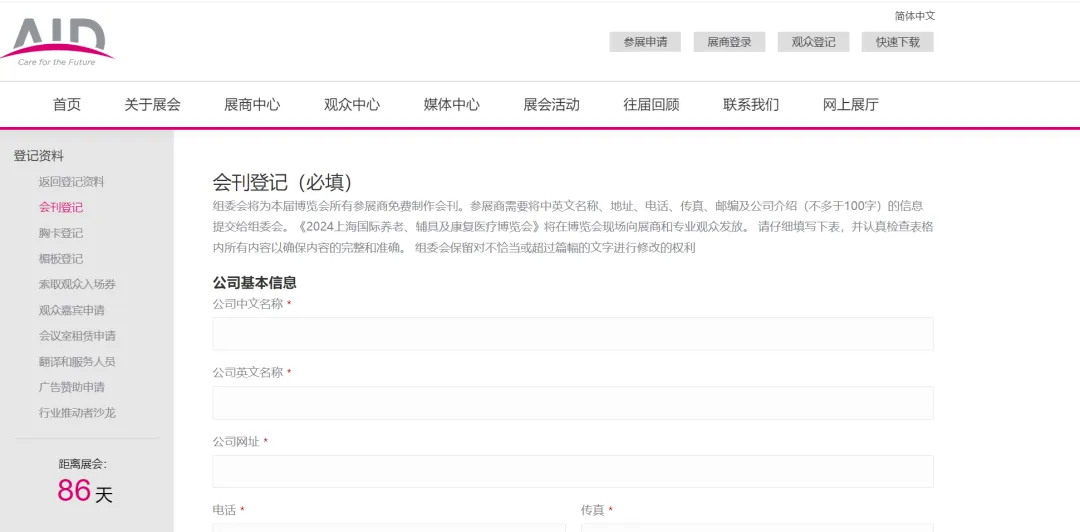
Task: Click the 会刊登记（必填）page heading
Action: point(282,183)
